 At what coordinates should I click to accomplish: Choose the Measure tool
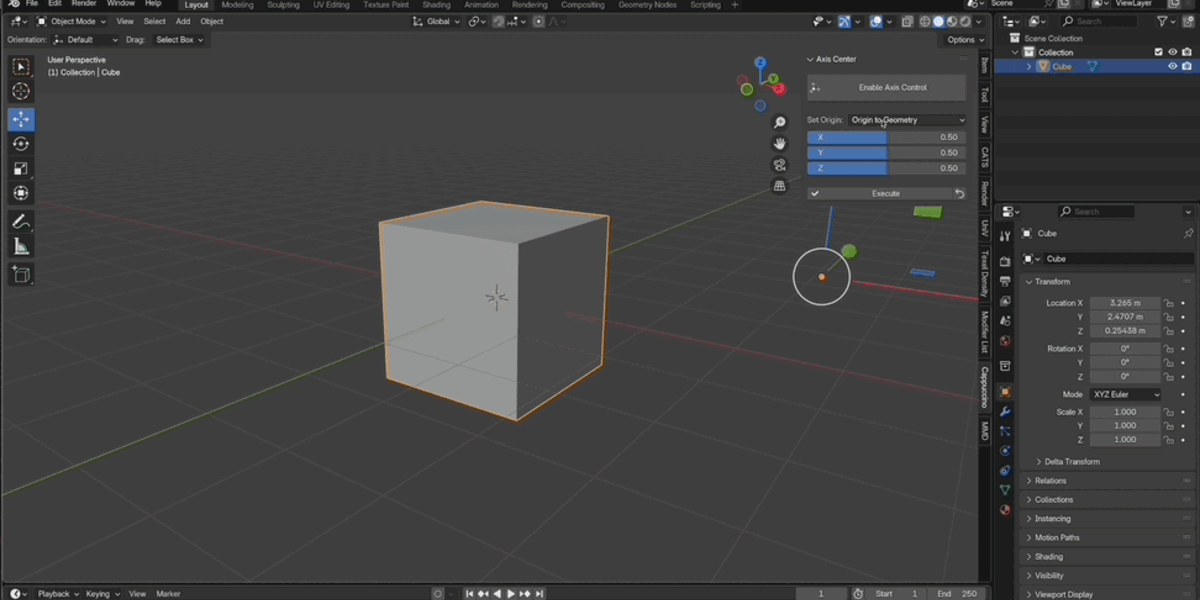click(x=20, y=246)
